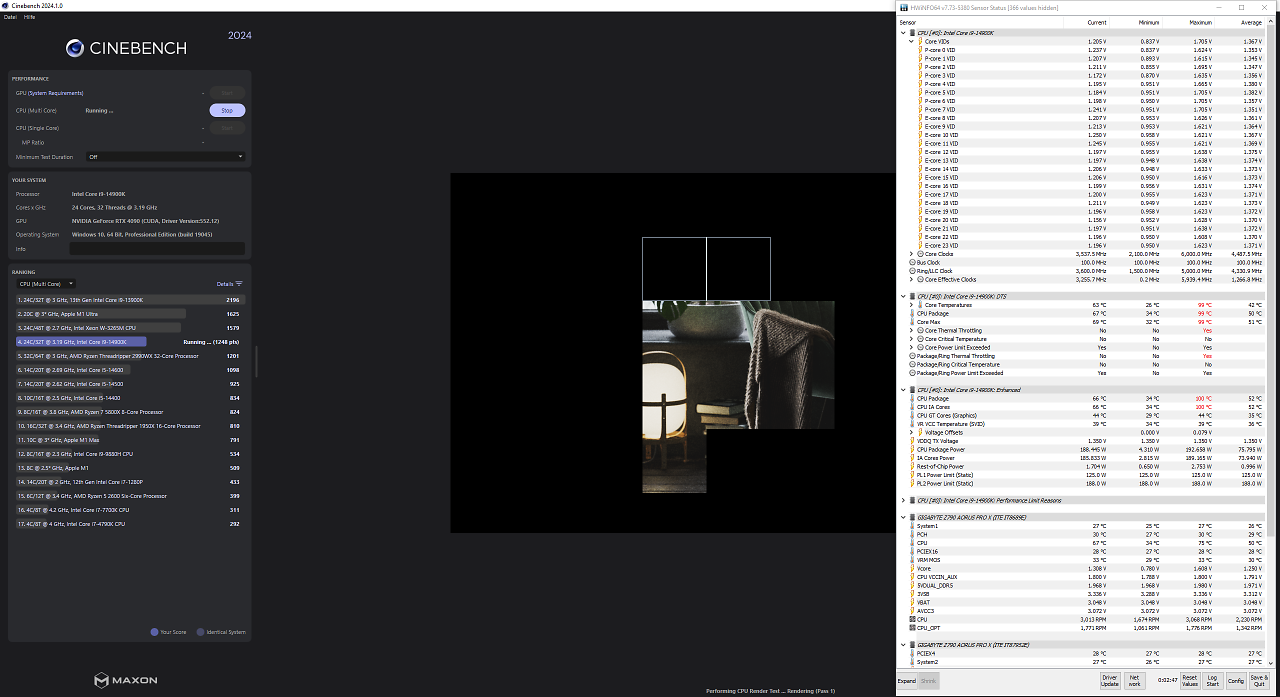Click Log Start in HWiNFO
The height and width of the screenshot is (697, 1280).
pyautogui.click(x=1212, y=680)
